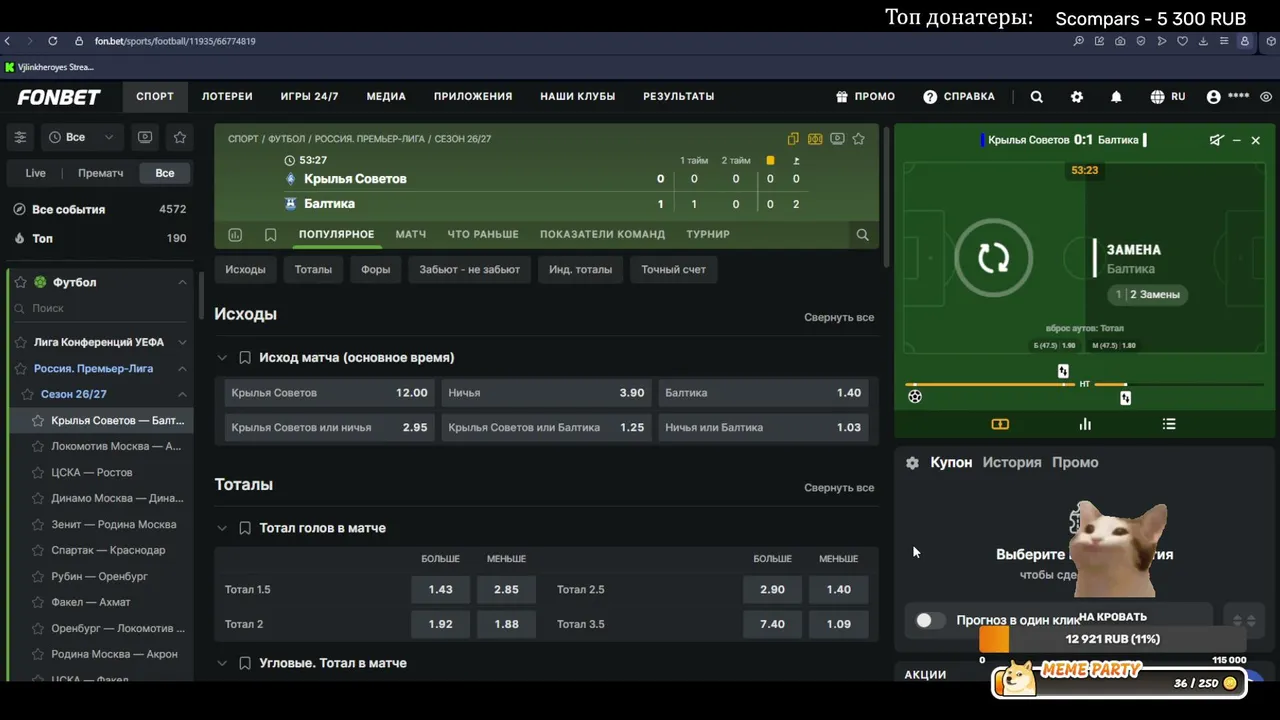Favorite ЦСКА — Ростов match star
Screen dimensions: 1280x720
(x=38, y=472)
